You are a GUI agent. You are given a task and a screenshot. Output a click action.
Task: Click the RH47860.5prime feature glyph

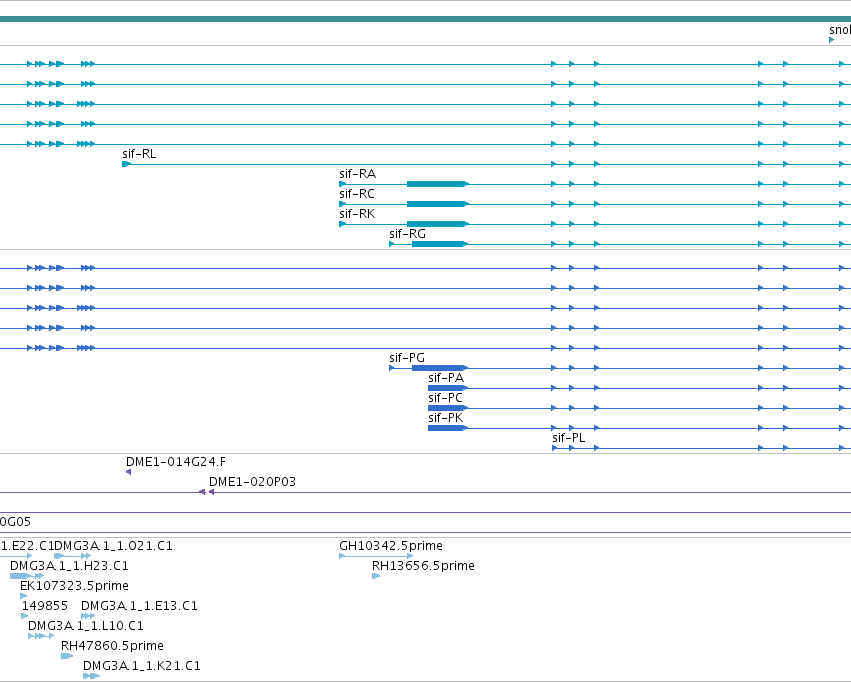(67, 657)
